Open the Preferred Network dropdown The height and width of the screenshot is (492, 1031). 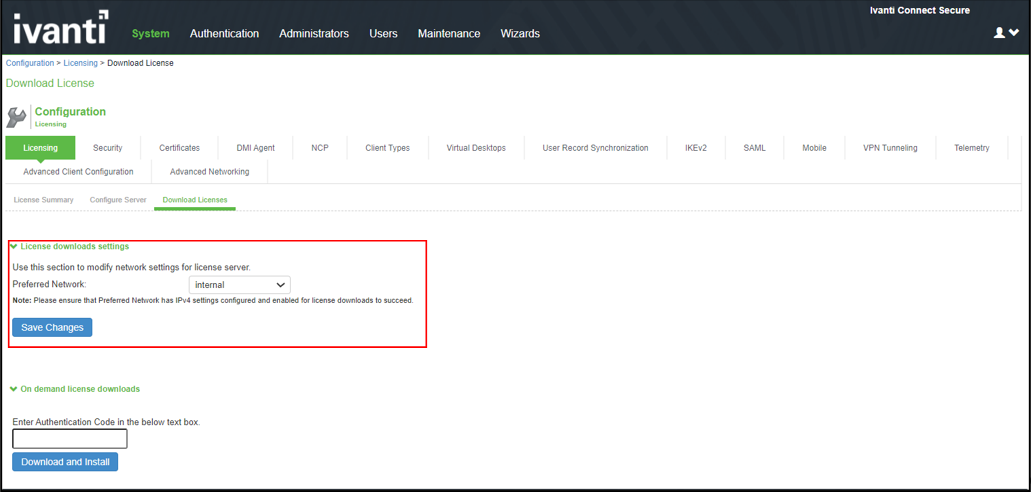[x=239, y=285]
